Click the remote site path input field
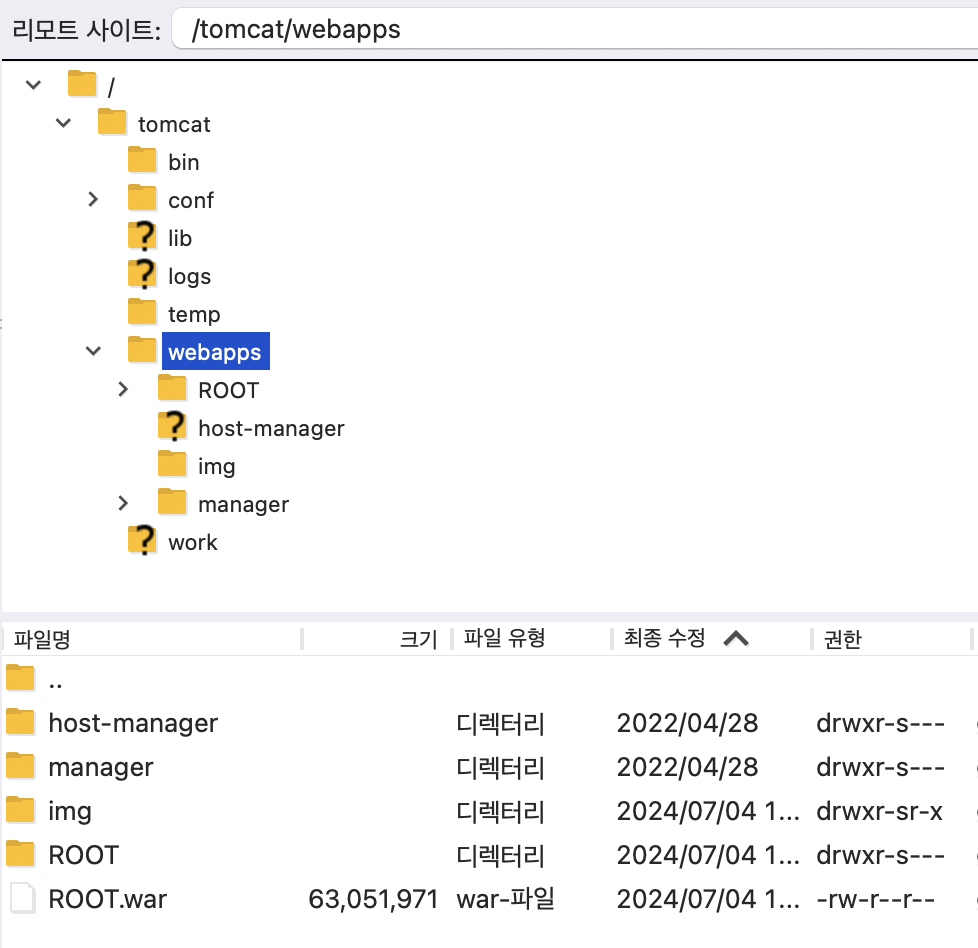 point(574,29)
